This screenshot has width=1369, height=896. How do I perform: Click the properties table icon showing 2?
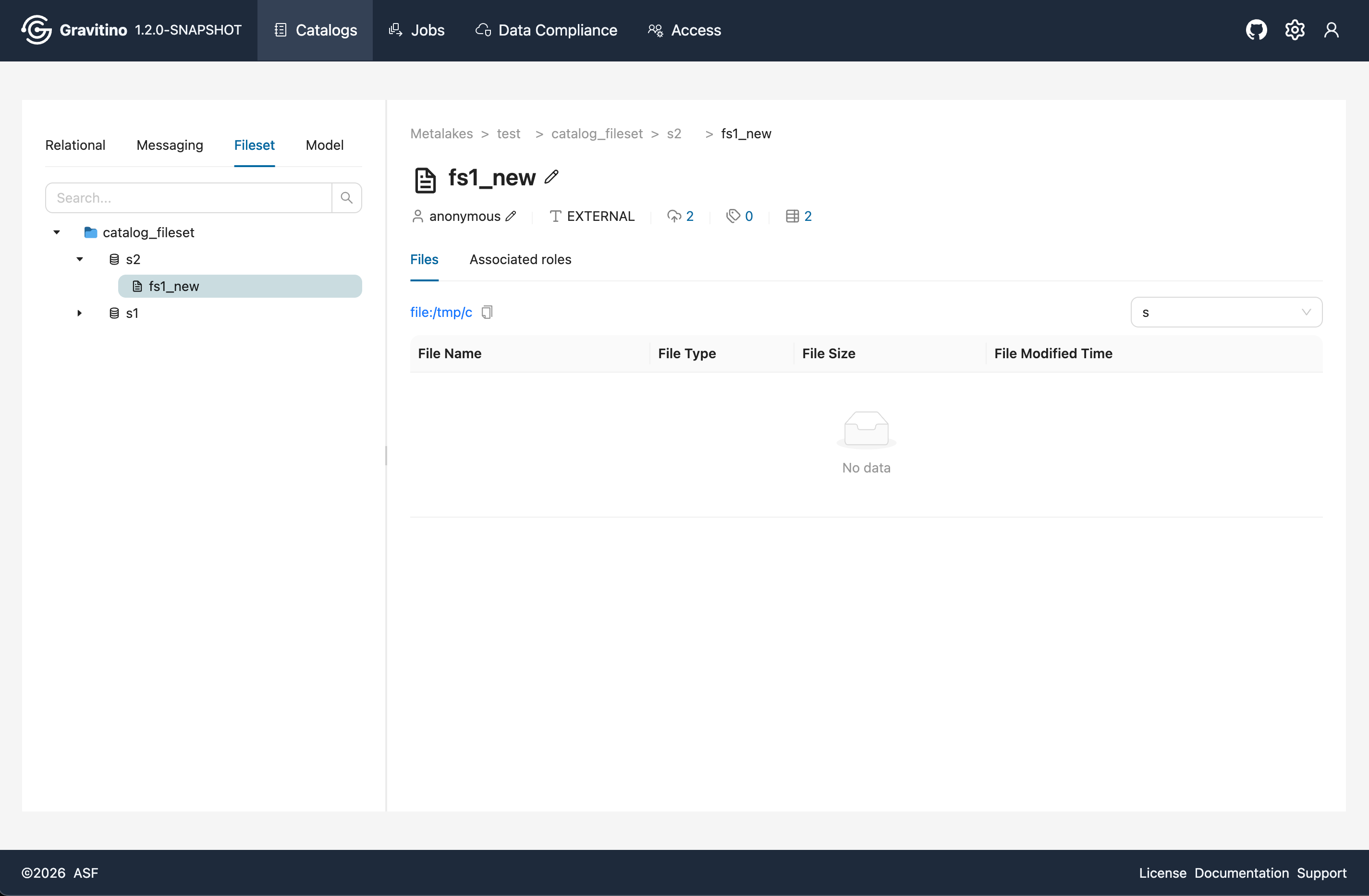coord(792,216)
